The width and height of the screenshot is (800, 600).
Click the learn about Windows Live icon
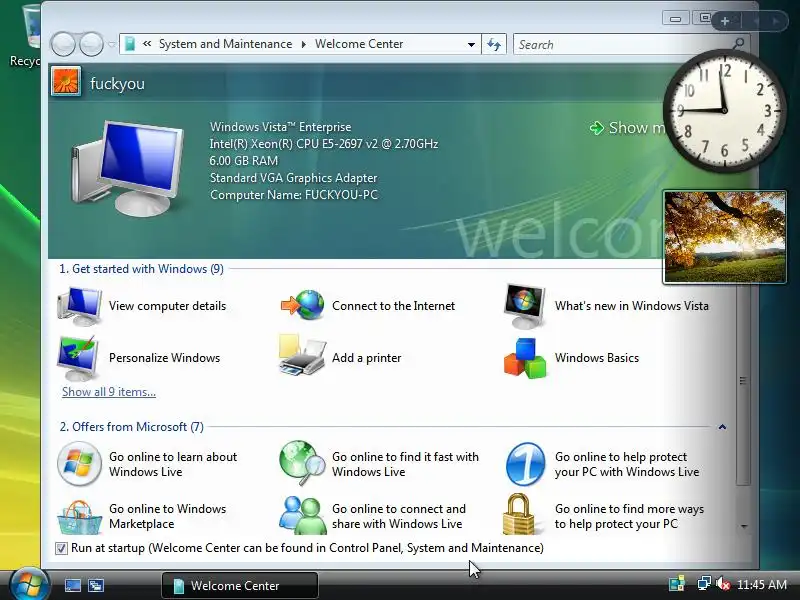79,463
